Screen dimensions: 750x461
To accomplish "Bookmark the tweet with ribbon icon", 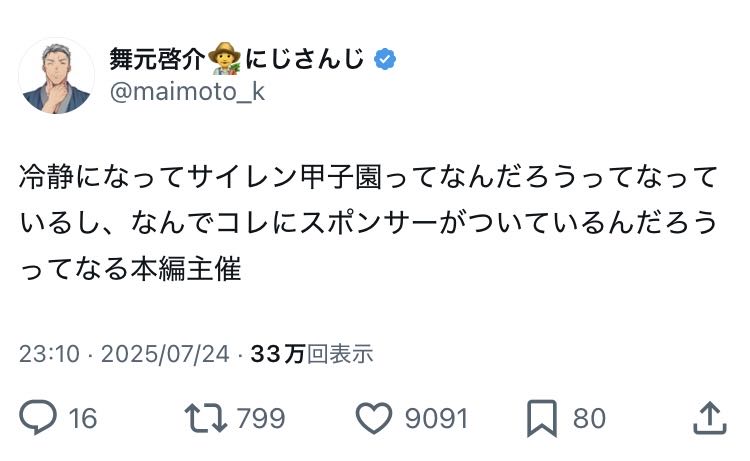I will coord(542,418).
